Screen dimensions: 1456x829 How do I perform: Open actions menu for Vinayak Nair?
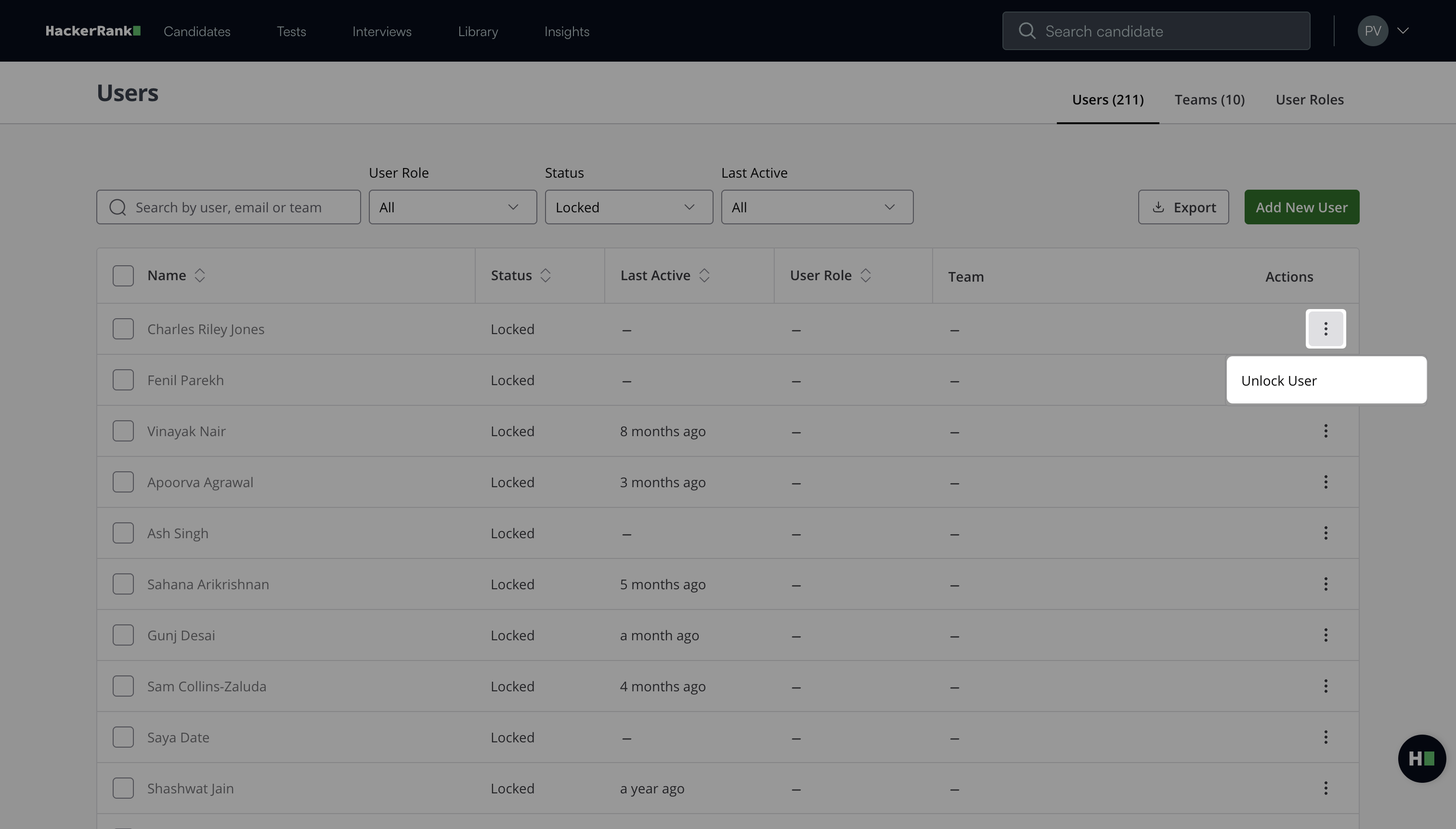pos(1325,431)
